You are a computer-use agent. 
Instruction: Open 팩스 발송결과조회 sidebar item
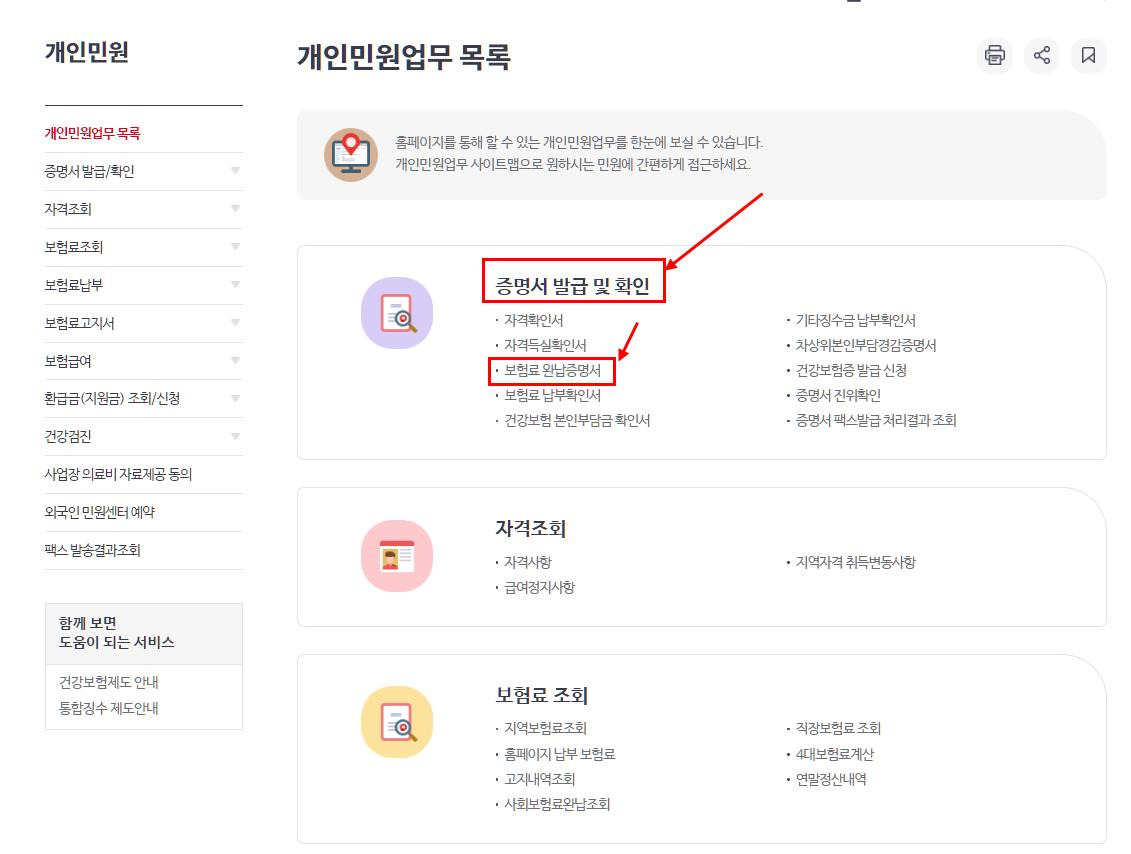(x=92, y=550)
